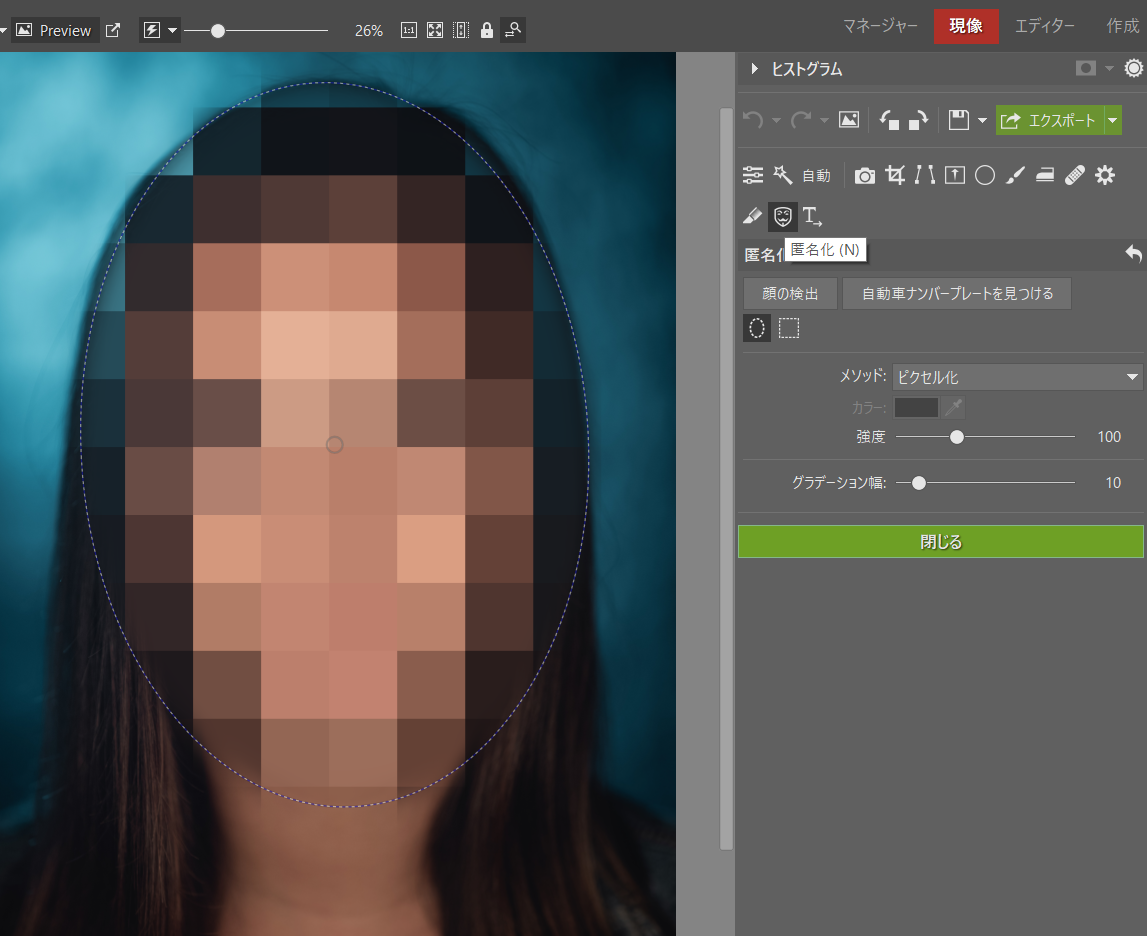The image size is (1147, 936).
Task: Select the eraser wedge tool
Action: [753, 216]
